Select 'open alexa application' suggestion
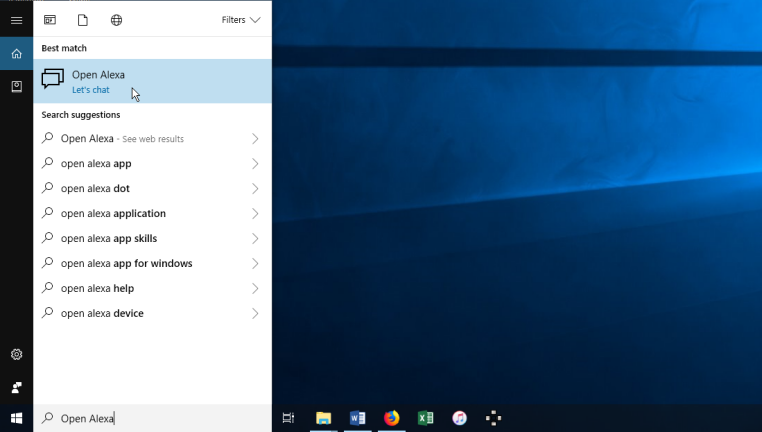The image size is (762, 432). 153,213
